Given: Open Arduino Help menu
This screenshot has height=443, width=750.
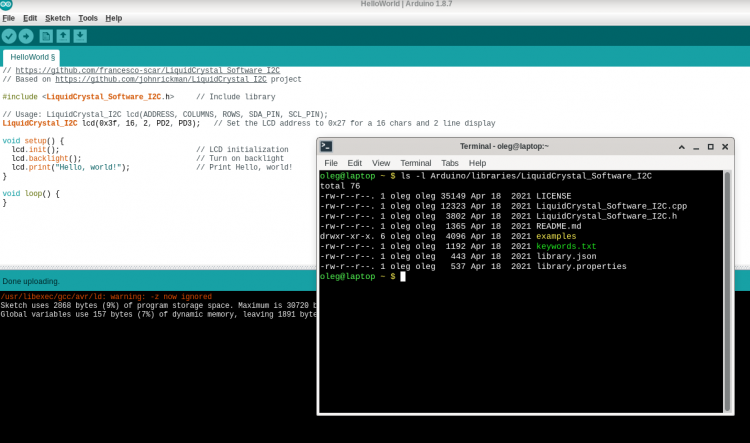Looking at the screenshot, I should 113,18.
